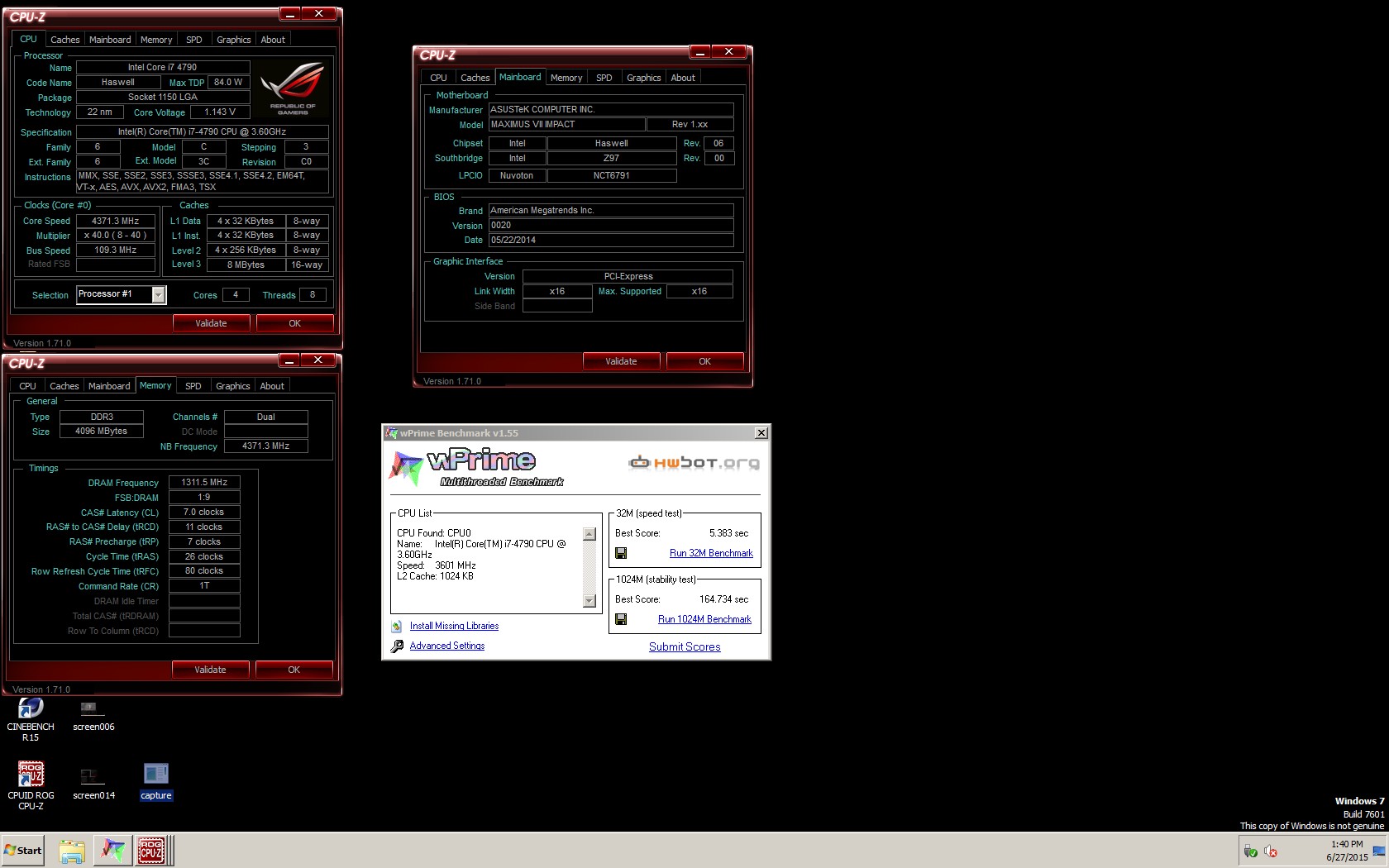Open SPD tab in Mainboard CPU-Z window
Image resolution: width=1389 pixels, height=868 pixels.
click(x=604, y=78)
